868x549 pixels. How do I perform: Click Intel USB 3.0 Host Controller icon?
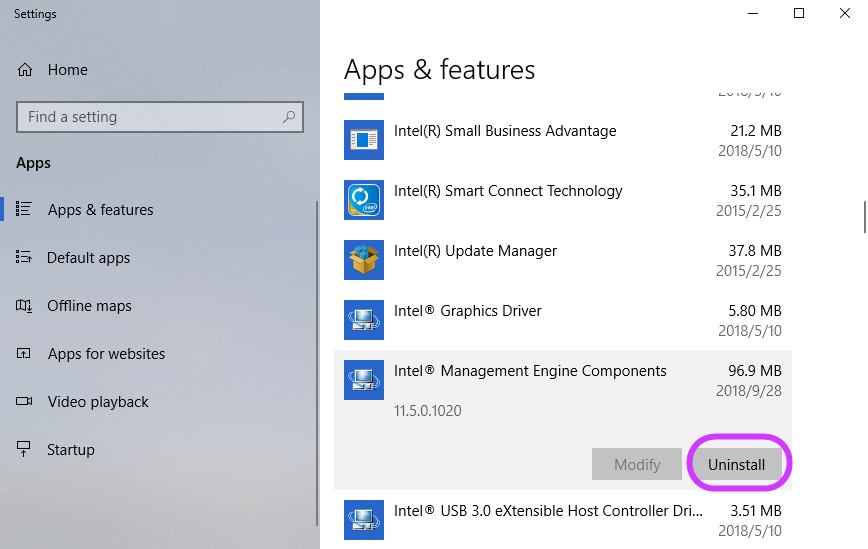click(364, 520)
